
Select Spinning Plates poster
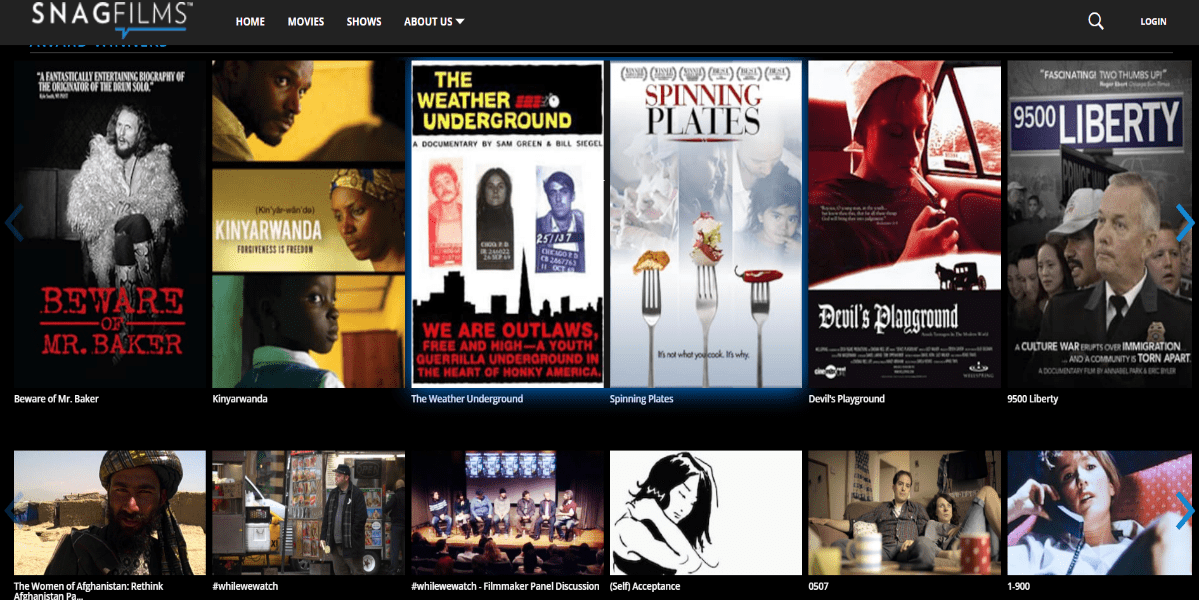[x=706, y=224]
